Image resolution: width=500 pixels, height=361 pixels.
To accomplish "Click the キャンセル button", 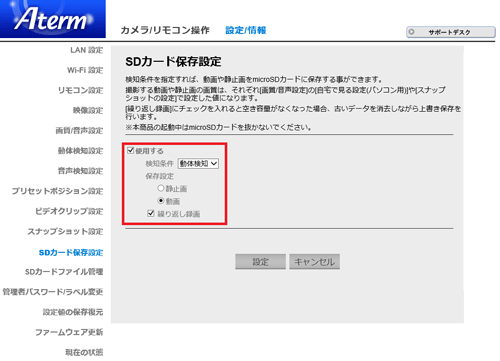I will pyautogui.click(x=314, y=262).
